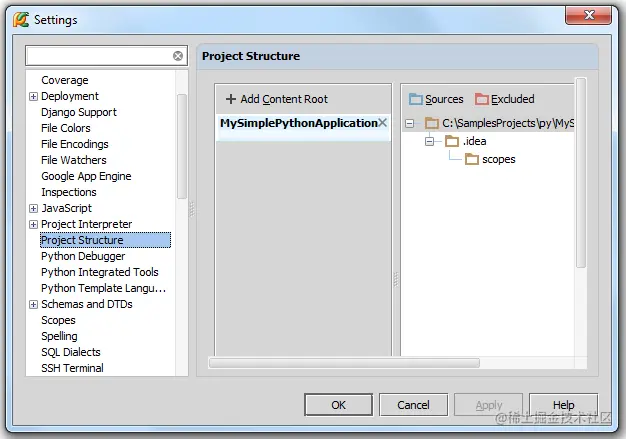The height and width of the screenshot is (439, 626).
Task: Open the SQL Dialects settings page
Action: tap(71, 352)
